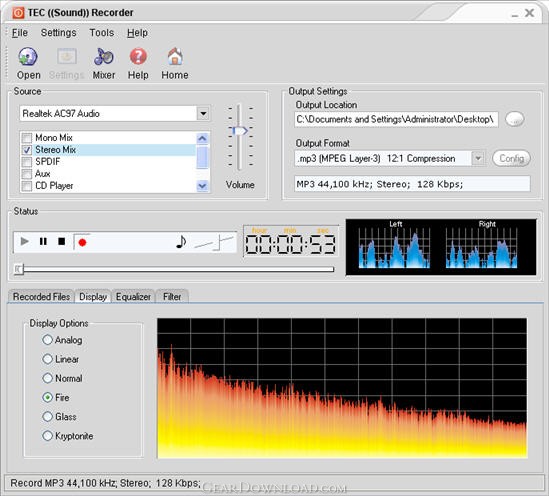Click the playback position slider handle
The width and height of the screenshot is (549, 496).
point(19,269)
